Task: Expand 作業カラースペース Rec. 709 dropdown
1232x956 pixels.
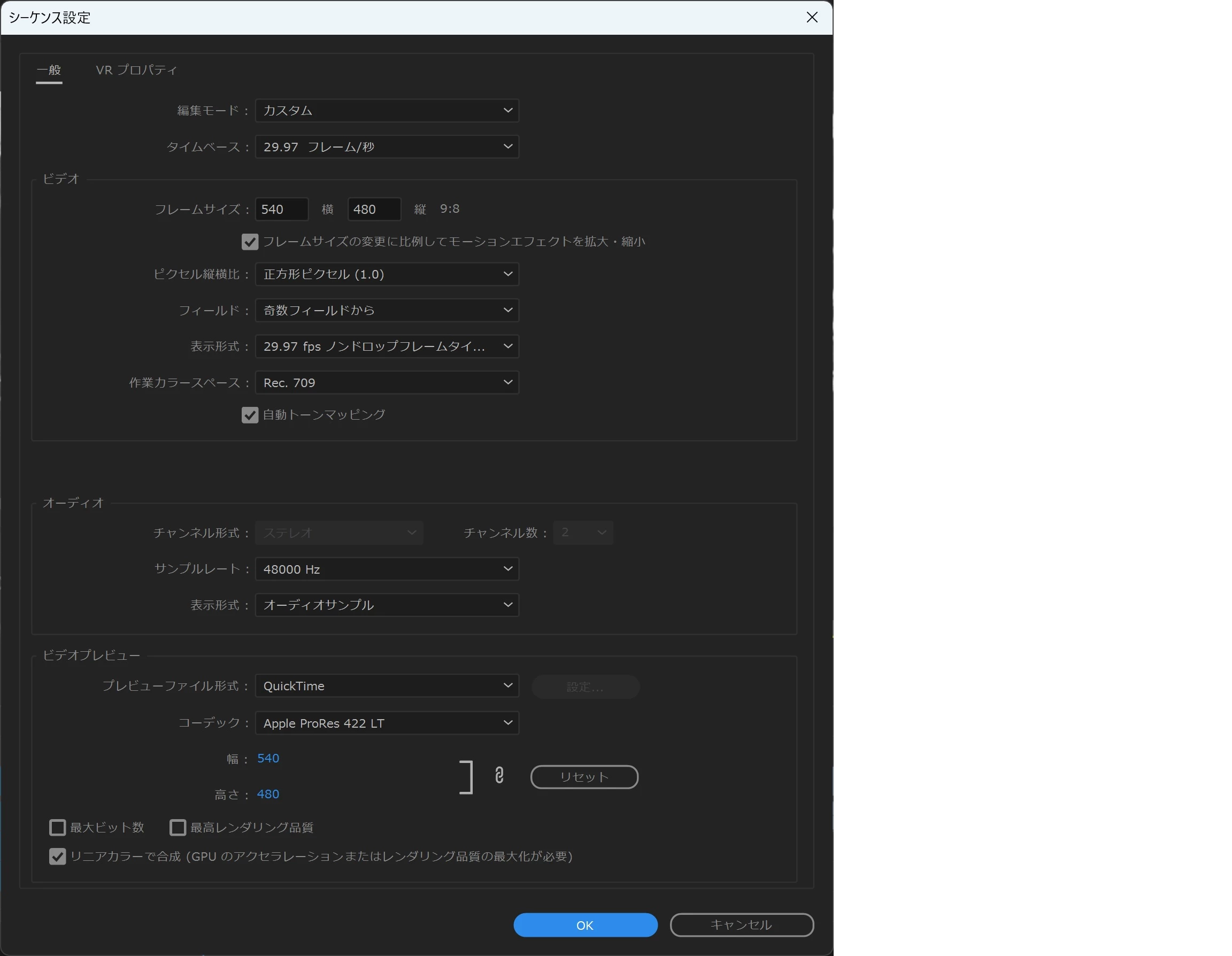Action: (x=387, y=383)
